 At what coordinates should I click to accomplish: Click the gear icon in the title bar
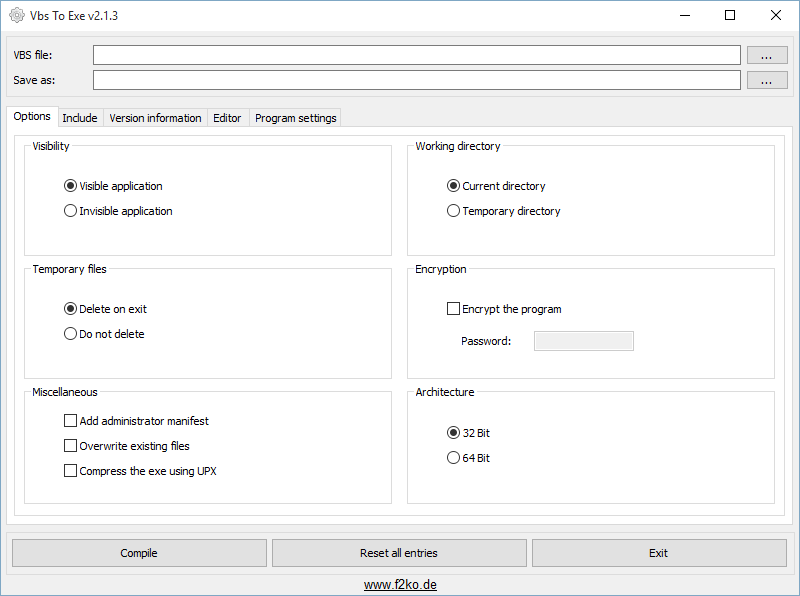point(16,16)
